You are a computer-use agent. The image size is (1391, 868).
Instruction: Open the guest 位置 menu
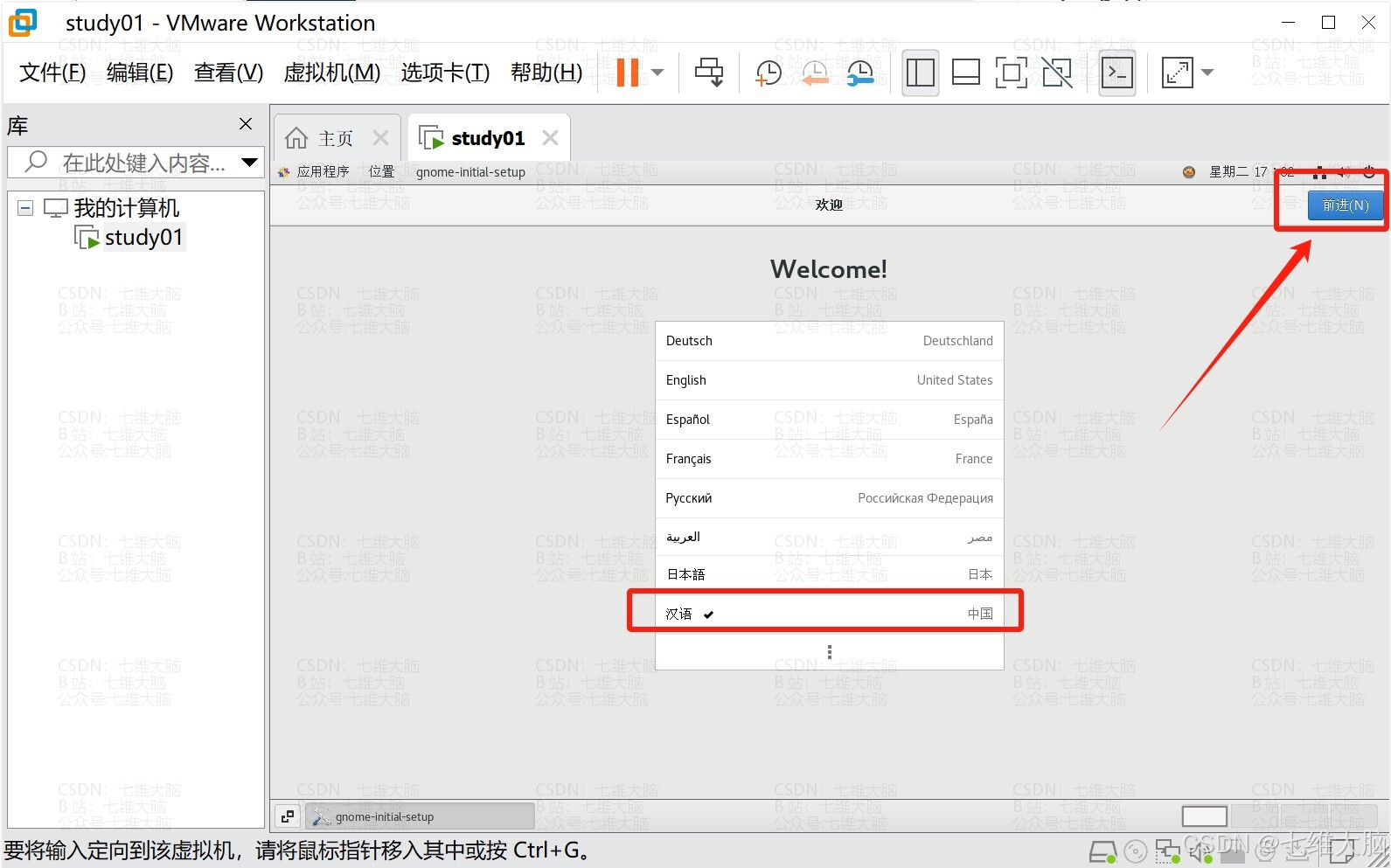[x=381, y=172]
